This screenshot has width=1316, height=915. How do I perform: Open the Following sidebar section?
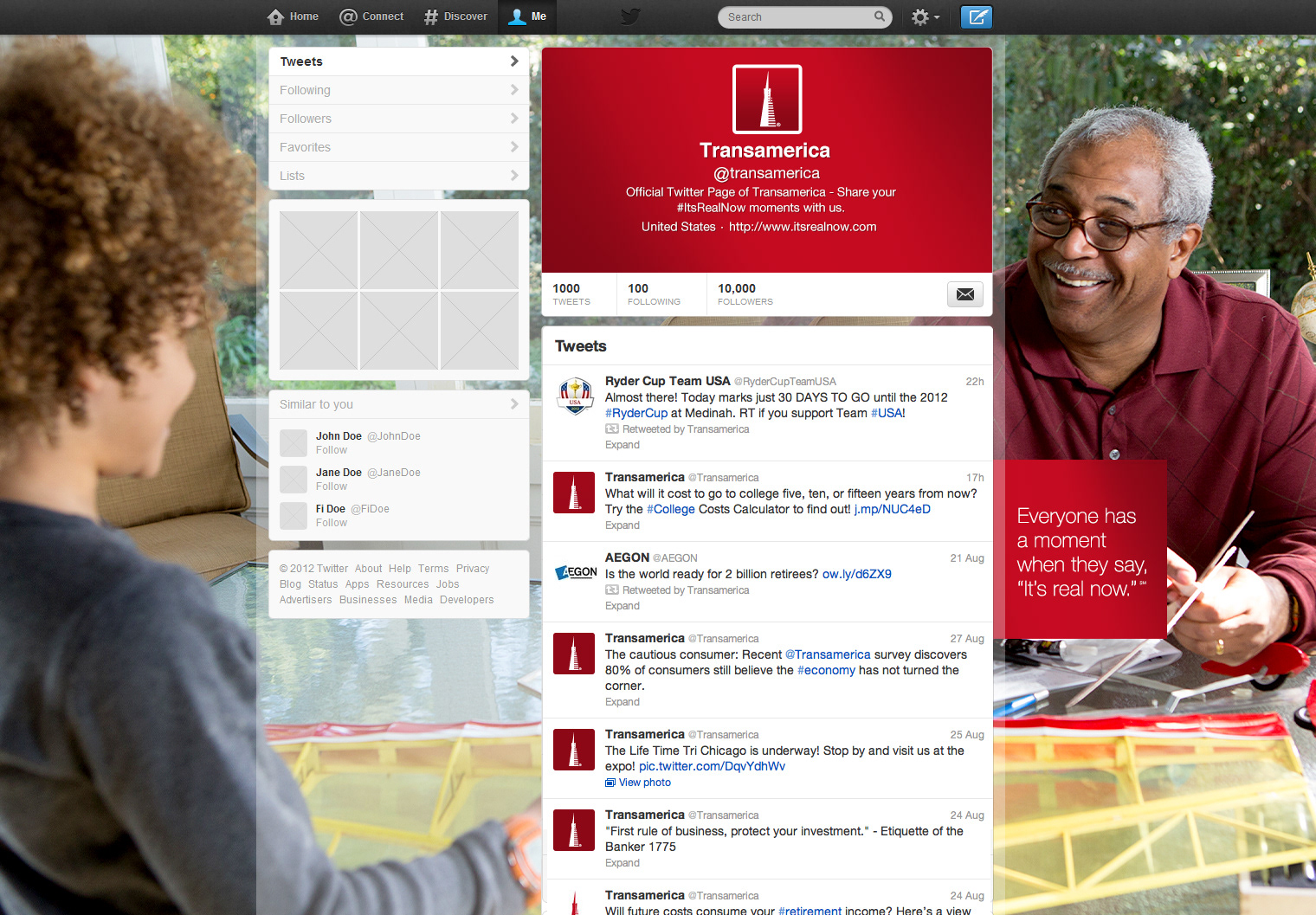point(399,90)
